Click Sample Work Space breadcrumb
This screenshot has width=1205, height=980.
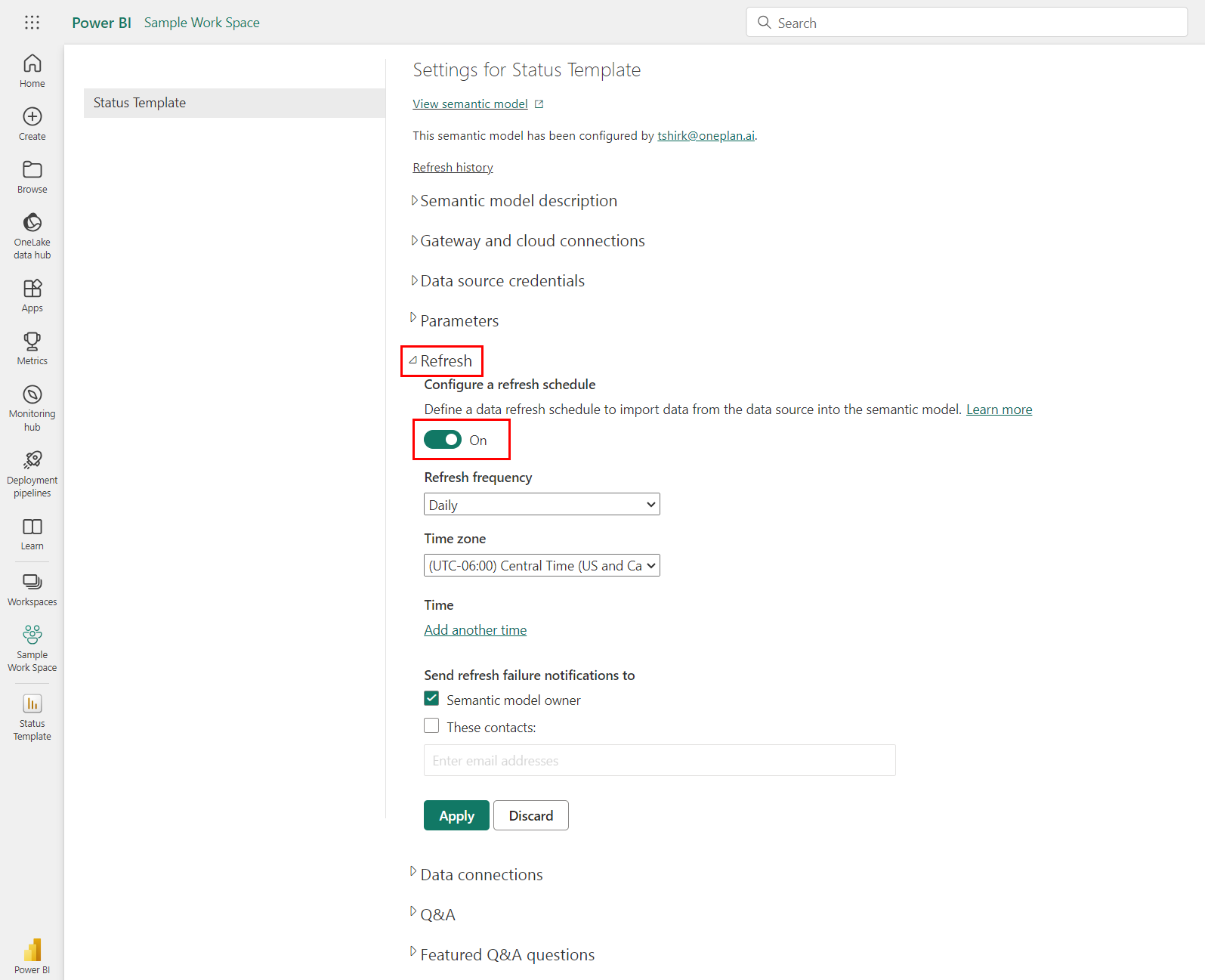pyautogui.click(x=202, y=23)
